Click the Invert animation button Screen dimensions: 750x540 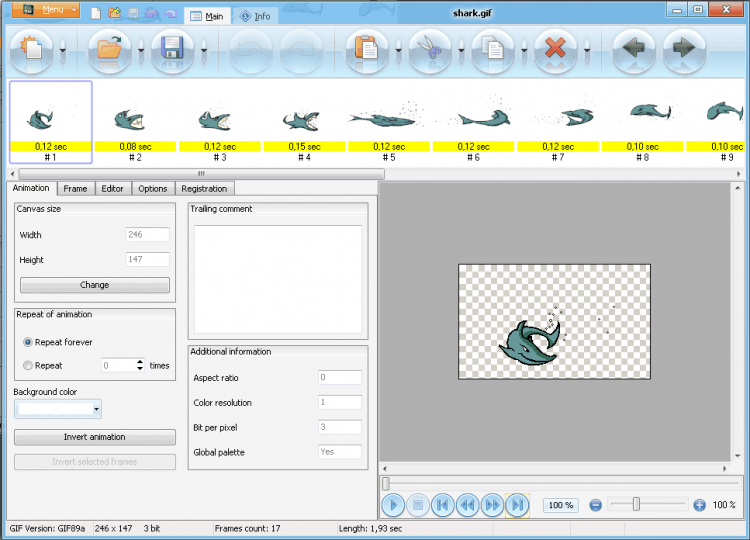click(95, 437)
